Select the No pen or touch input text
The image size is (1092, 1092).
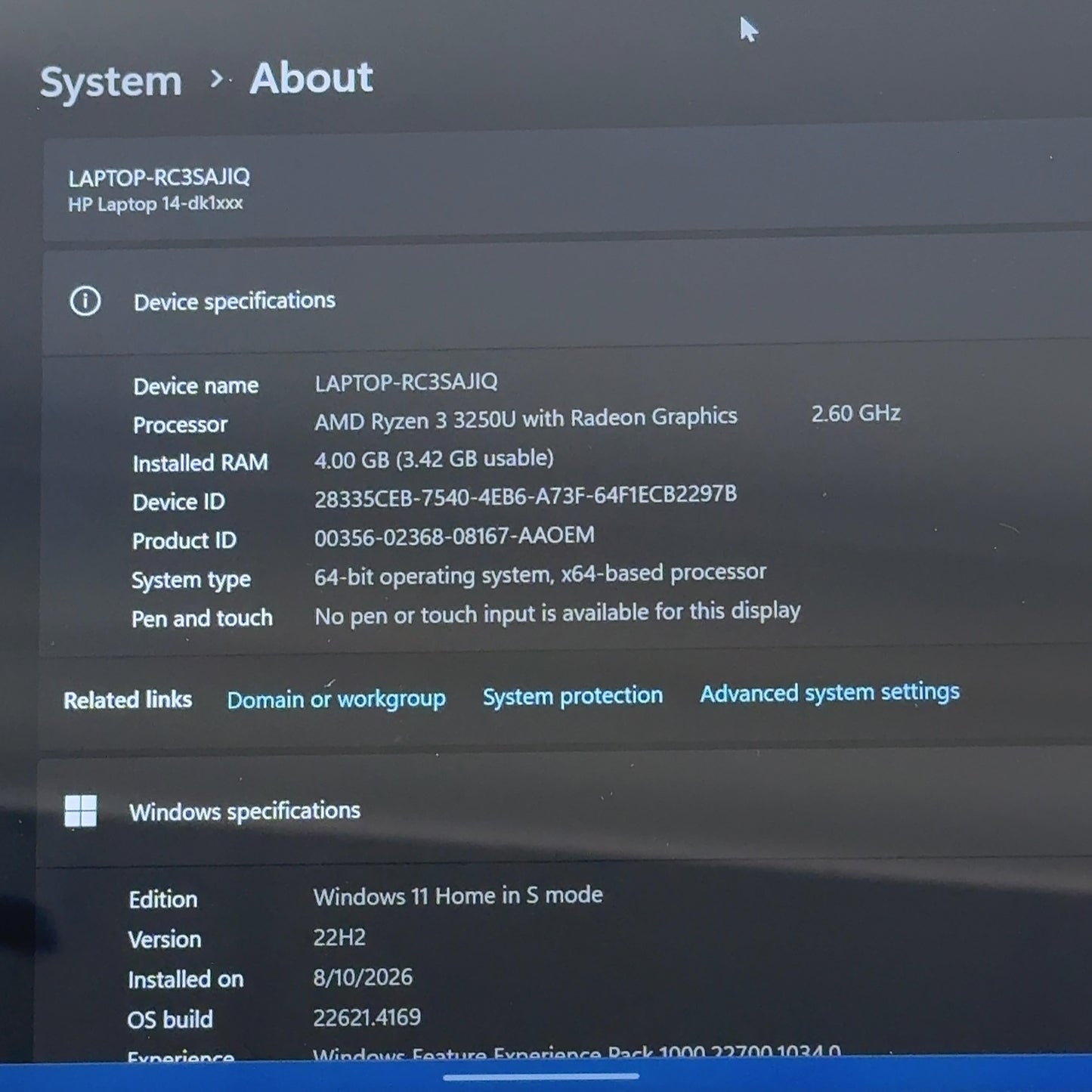[557, 613]
